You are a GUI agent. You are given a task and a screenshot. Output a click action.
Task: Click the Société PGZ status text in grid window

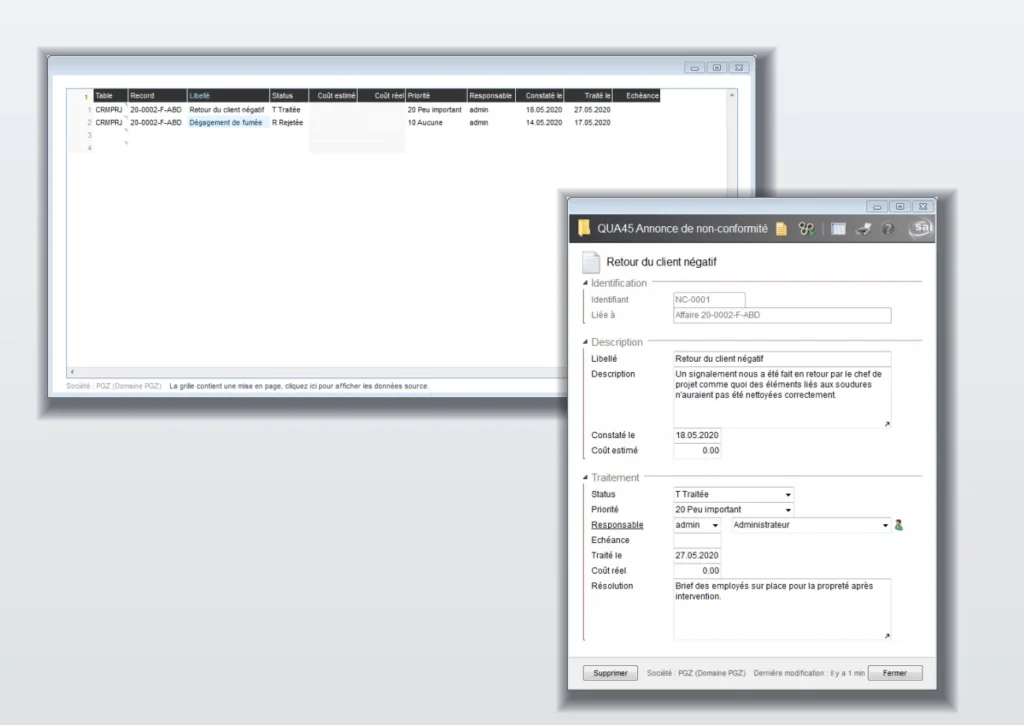(x=114, y=386)
